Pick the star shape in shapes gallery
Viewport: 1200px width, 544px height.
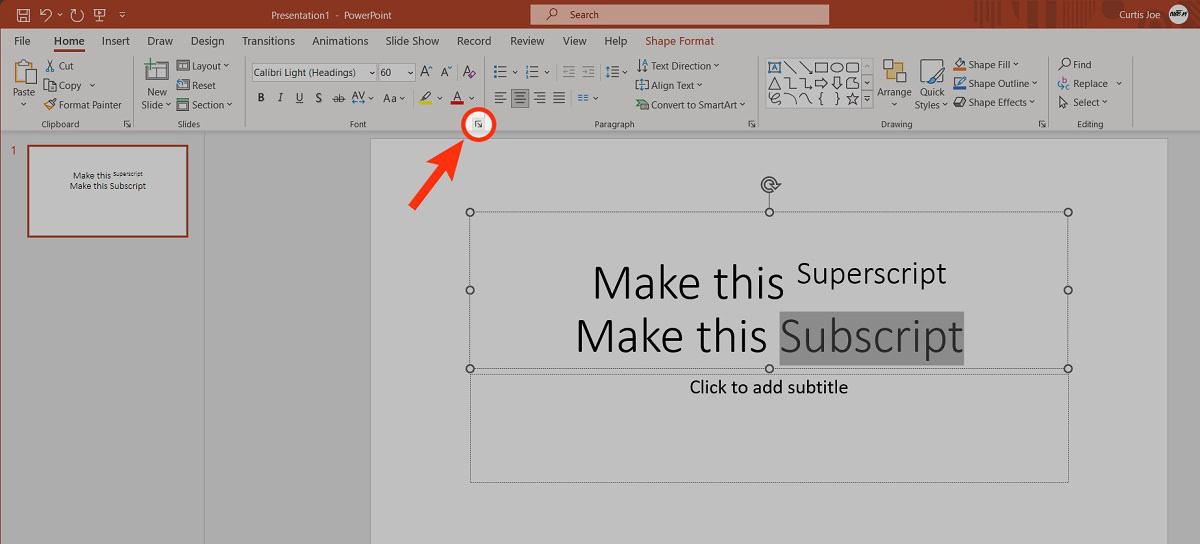pyautogui.click(x=852, y=99)
